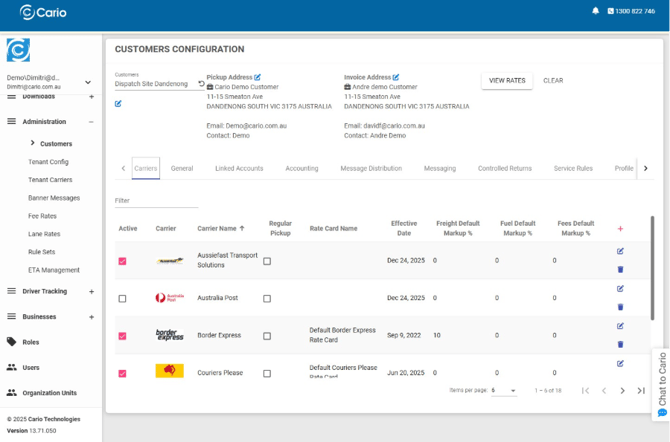Click the notification bell icon

click(x=596, y=11)
